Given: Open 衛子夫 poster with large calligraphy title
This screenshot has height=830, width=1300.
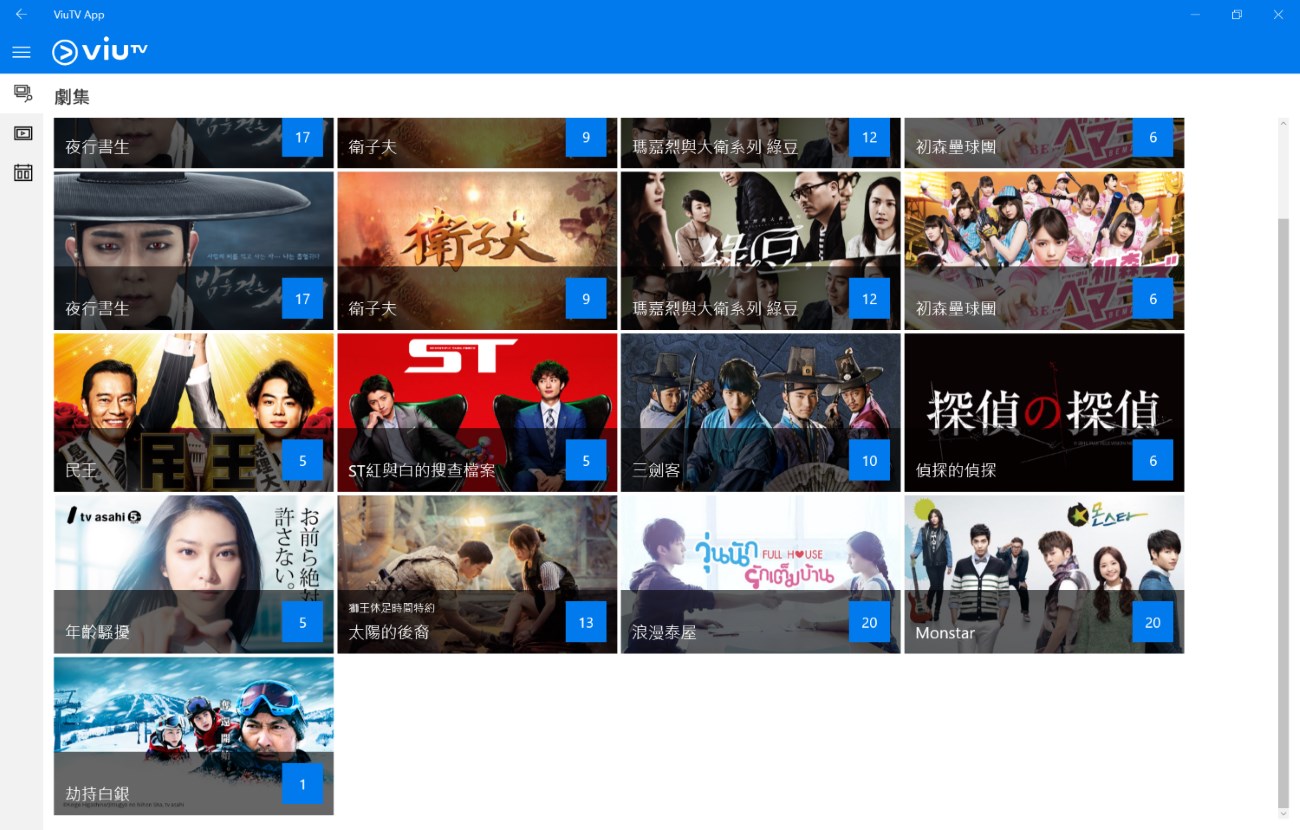Looking at the screenshot, I should (477, 250).
